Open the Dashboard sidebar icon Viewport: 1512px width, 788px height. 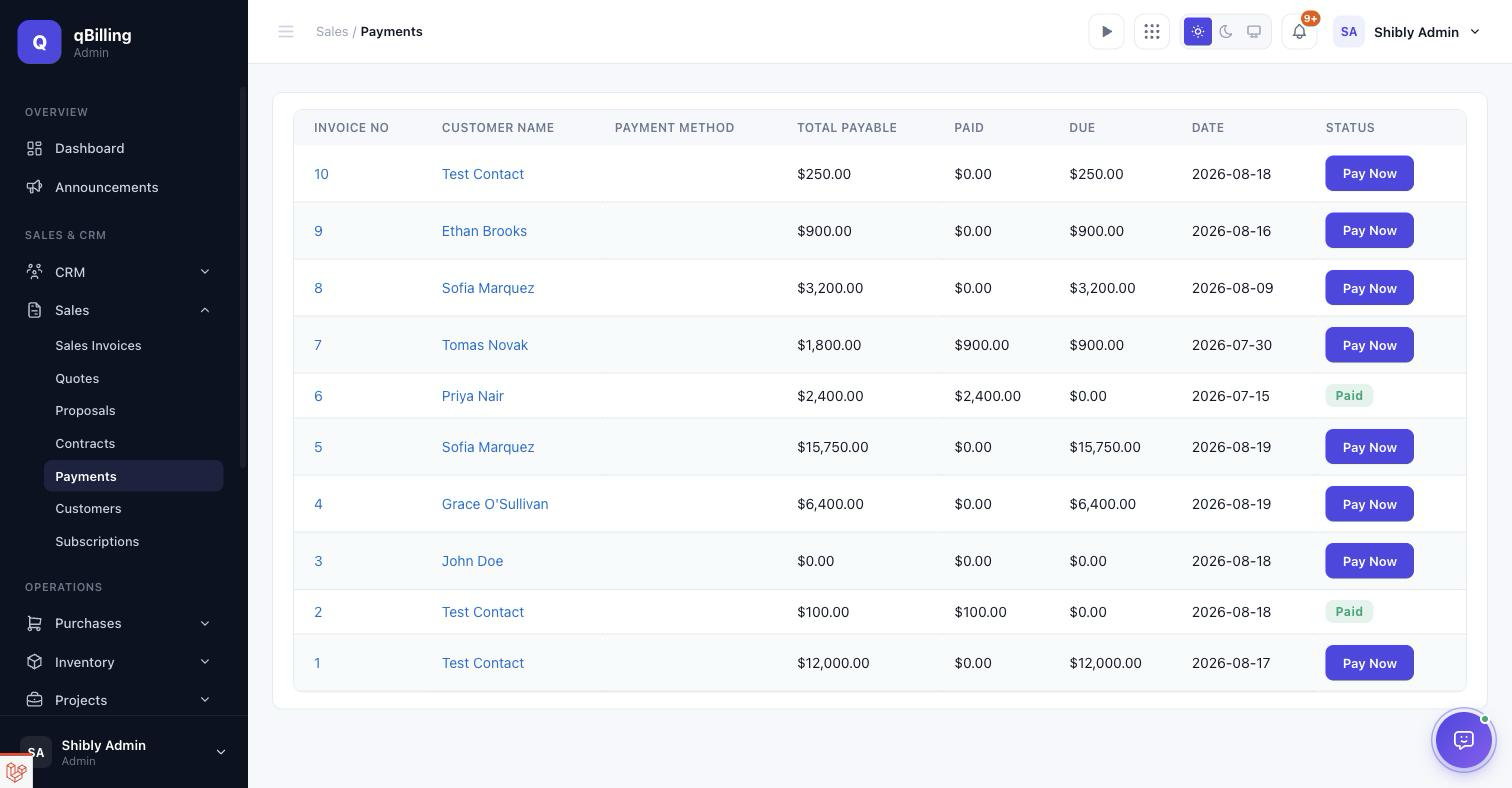pyautogui.click(x=34, y=148)
